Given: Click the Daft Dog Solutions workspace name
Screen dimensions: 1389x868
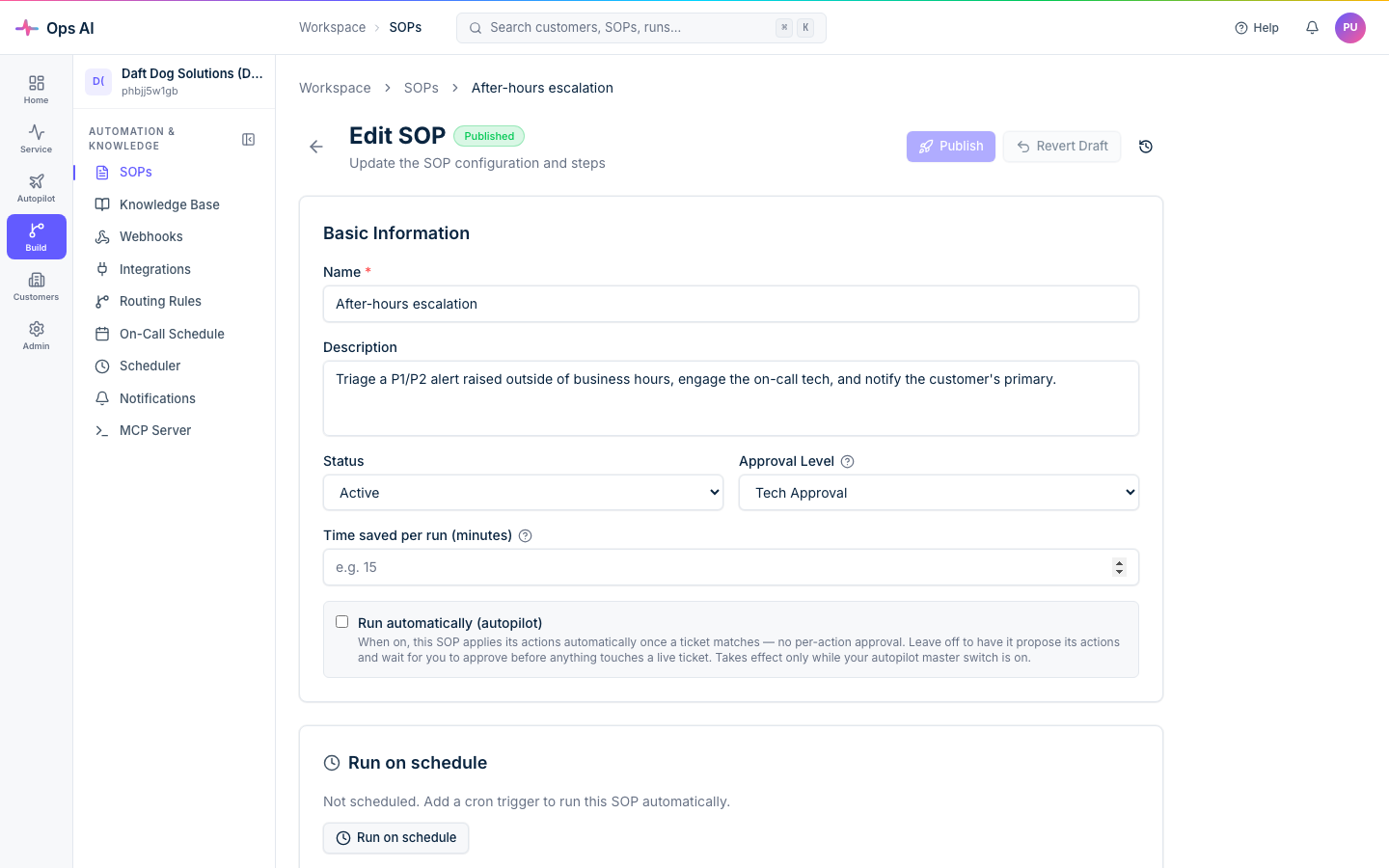Looking at the screenshot, I should point(192,73).
